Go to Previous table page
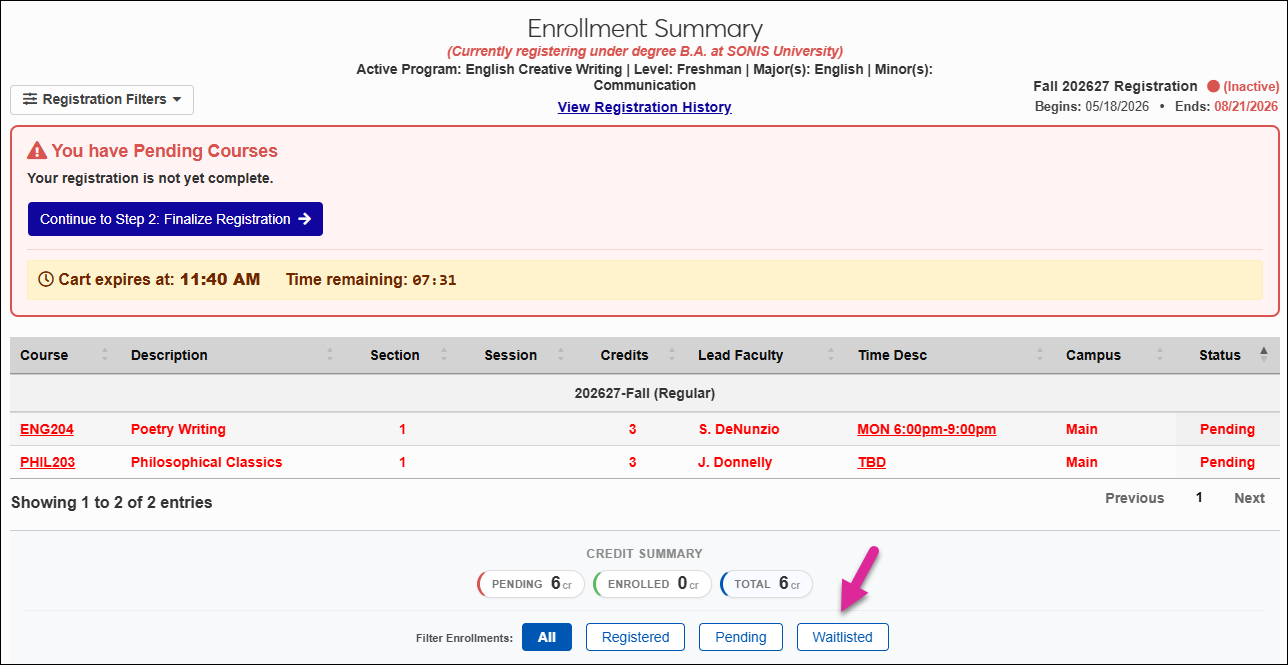Screen dimensions: 1288x665 tap(1134, 498)
